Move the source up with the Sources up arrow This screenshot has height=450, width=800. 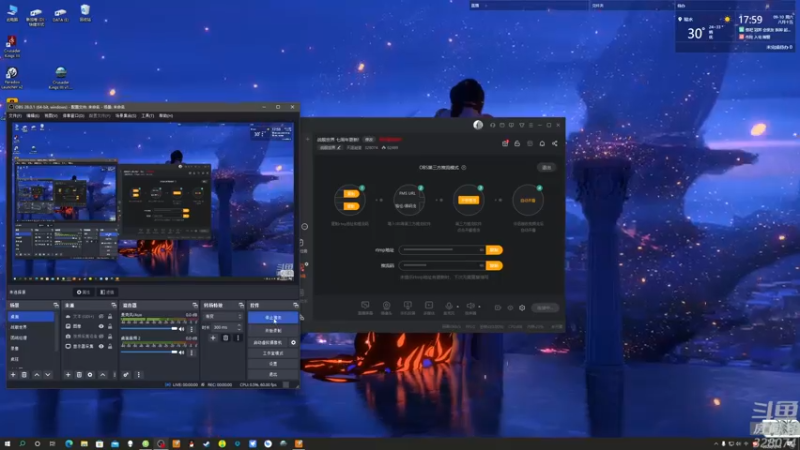point(103,374)
